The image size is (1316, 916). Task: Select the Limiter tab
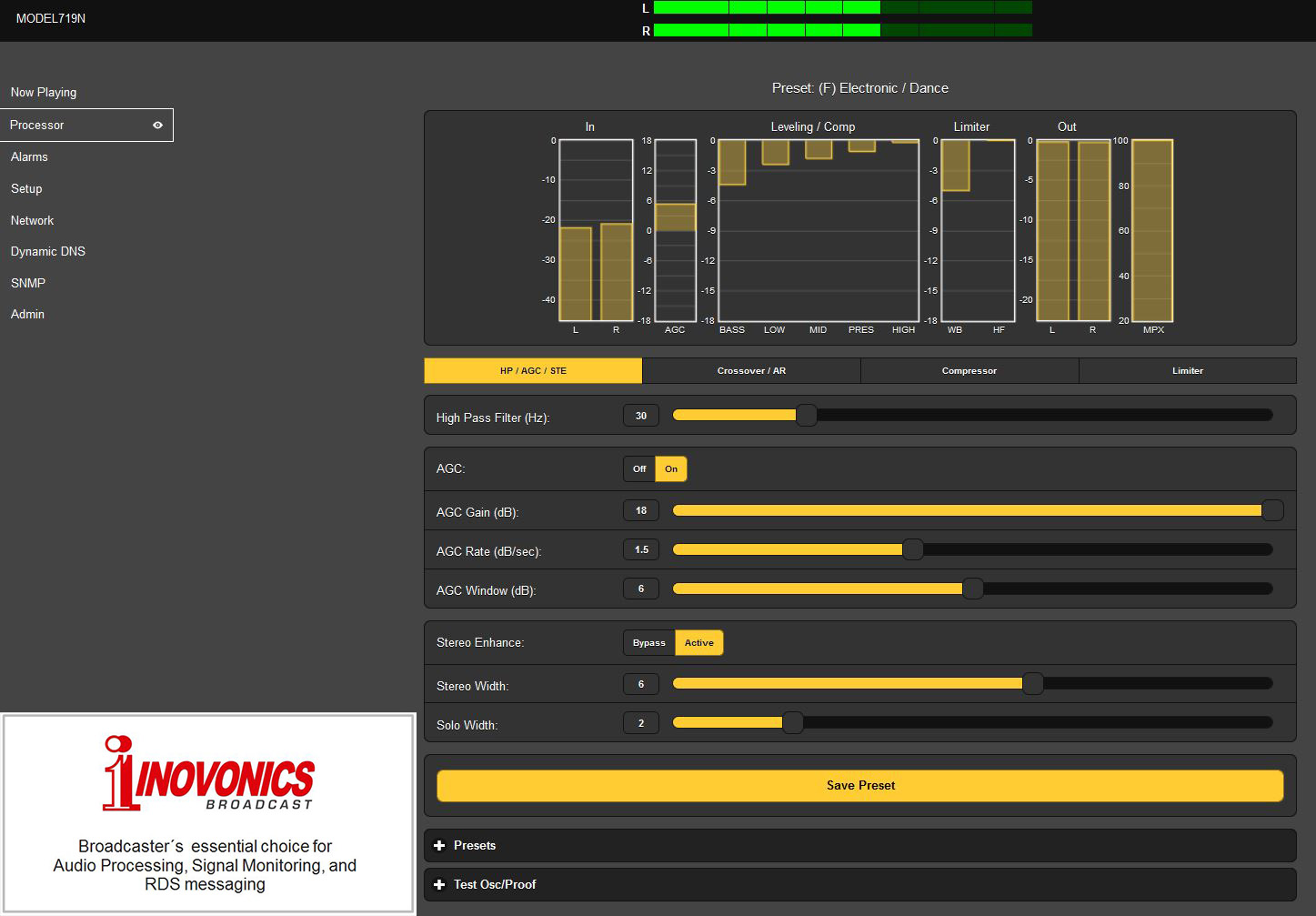[1187, 371]
